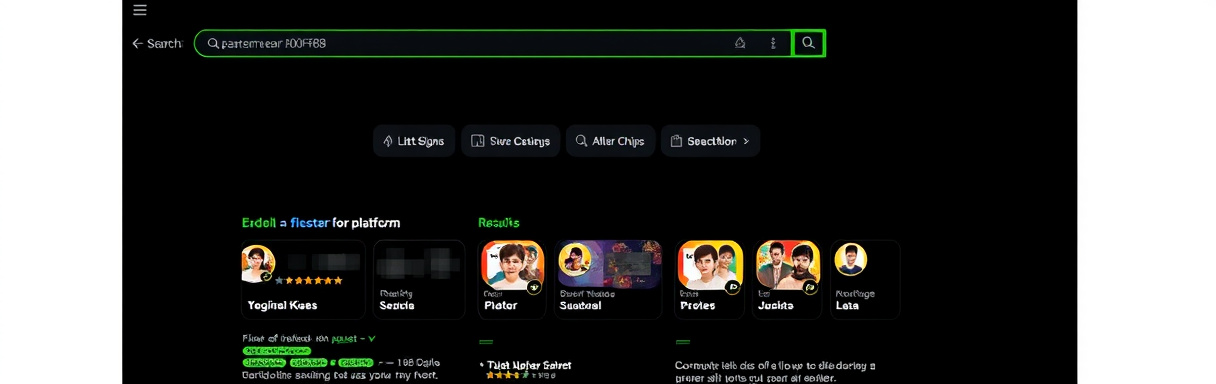
Task: Expand the 'Seactfion' chip arrow
Action: [745, 141]
